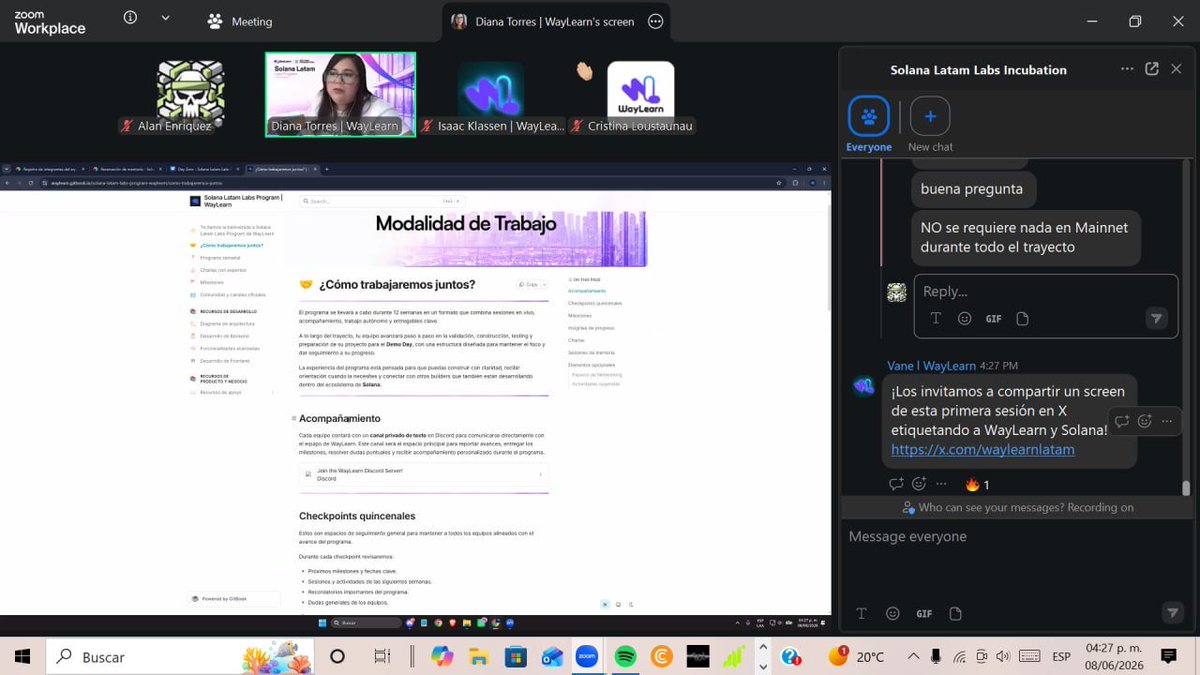The image size is (1200, 675).
Task: Add emoji reaction below Vane's message
Action: point(919,484)
